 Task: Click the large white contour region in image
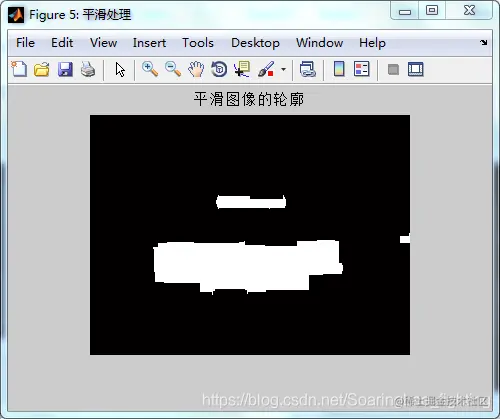(248, 266)
